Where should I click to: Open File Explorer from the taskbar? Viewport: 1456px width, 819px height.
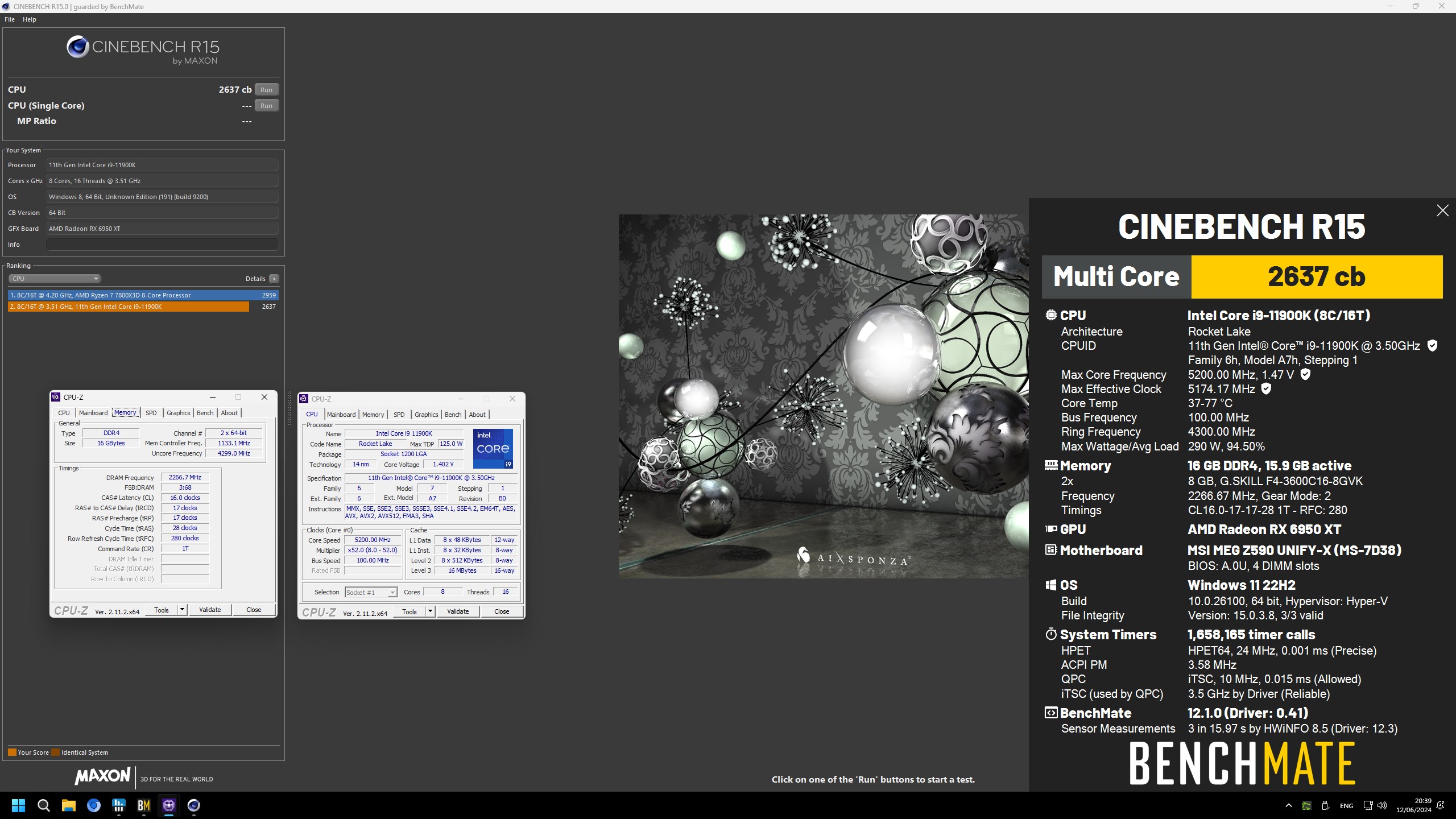tap(69, 805)
